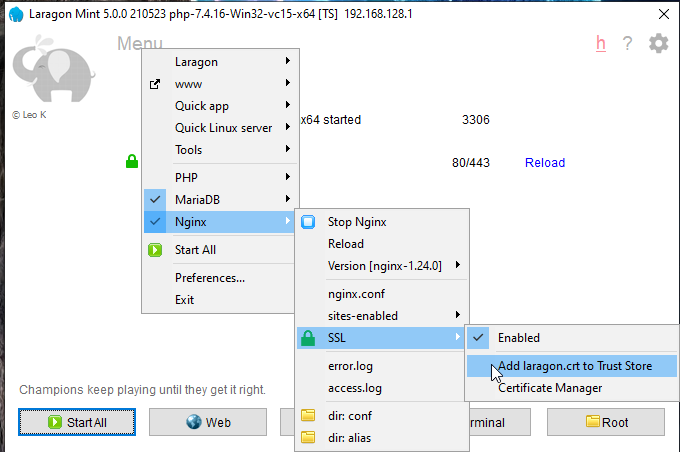Click the settings gear icon
The width and height of the screenshot is (680, 452).
tap(658, 43)
